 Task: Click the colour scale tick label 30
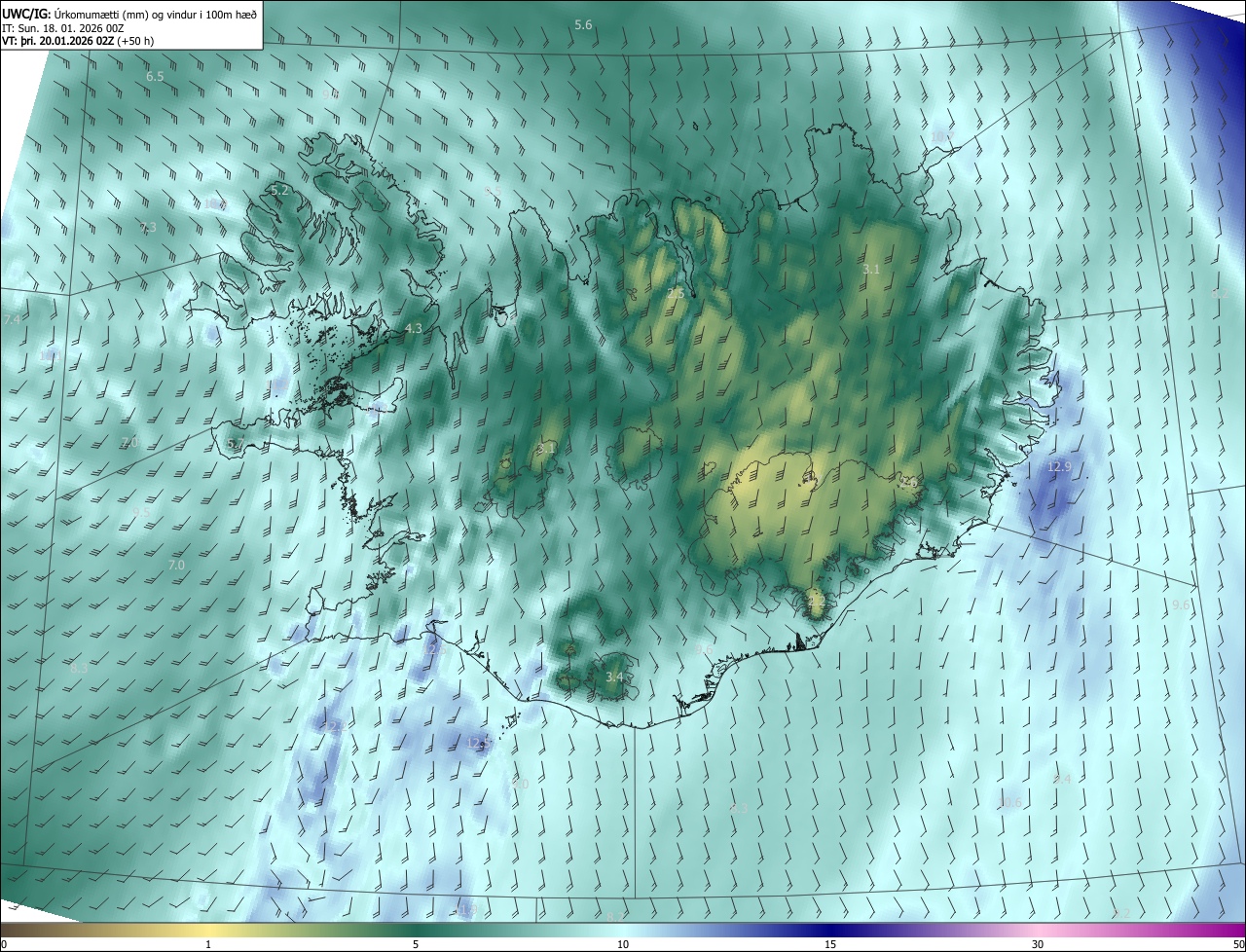[1038, 944]
